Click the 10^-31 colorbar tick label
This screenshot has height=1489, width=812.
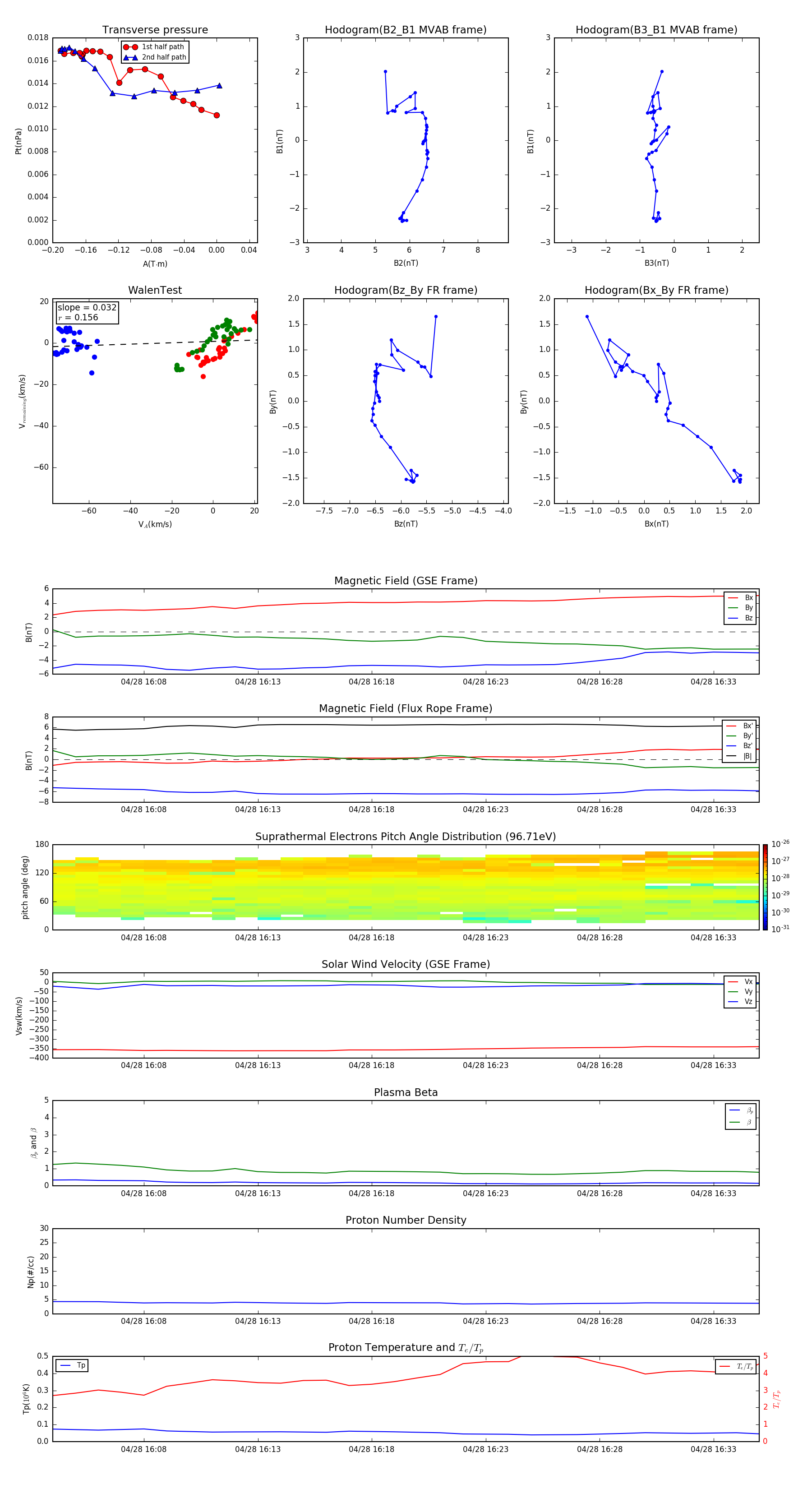(x=780, y=929)
